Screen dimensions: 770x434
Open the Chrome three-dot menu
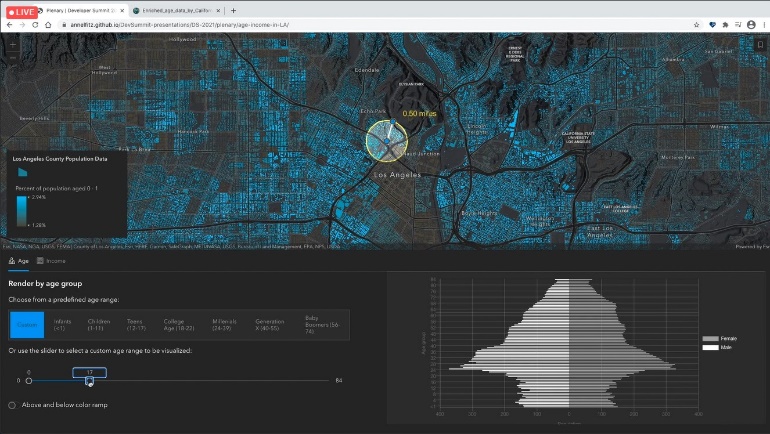(x=765, y=25)
